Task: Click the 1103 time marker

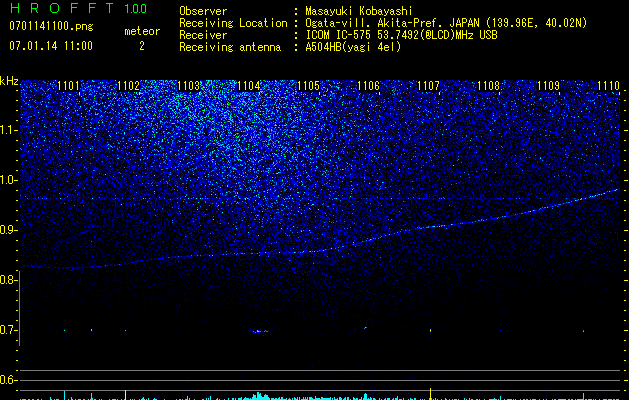Action: [189, 86]
